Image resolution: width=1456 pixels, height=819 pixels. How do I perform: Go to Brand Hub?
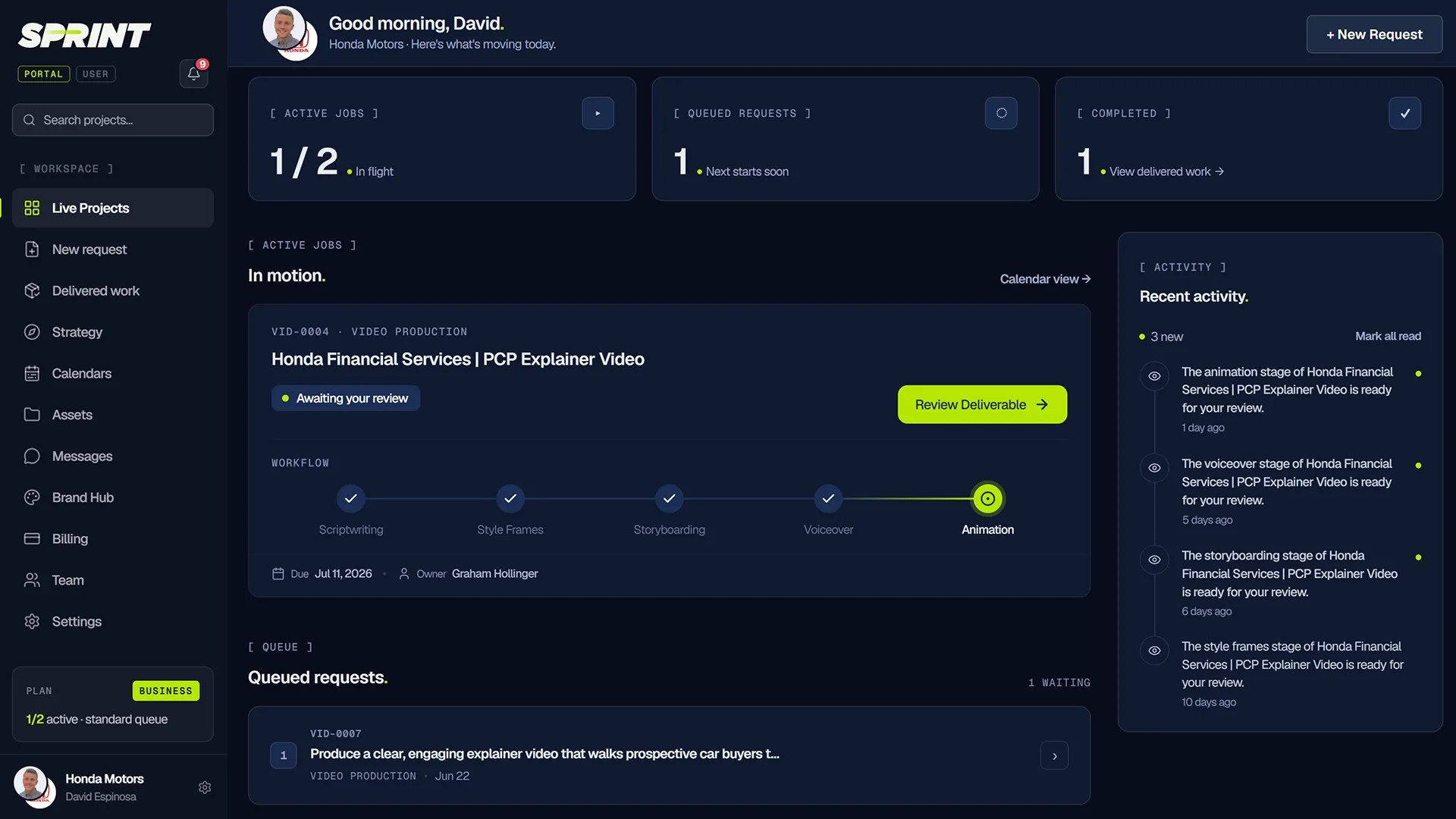[x=113, y=497]
